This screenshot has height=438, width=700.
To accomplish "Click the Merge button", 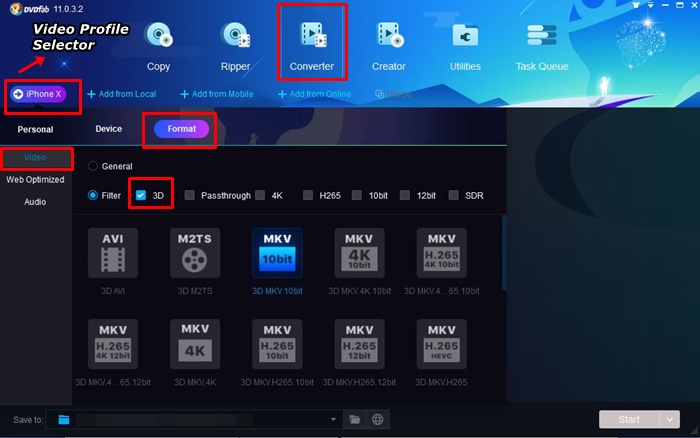I will [x=393, y=94].
